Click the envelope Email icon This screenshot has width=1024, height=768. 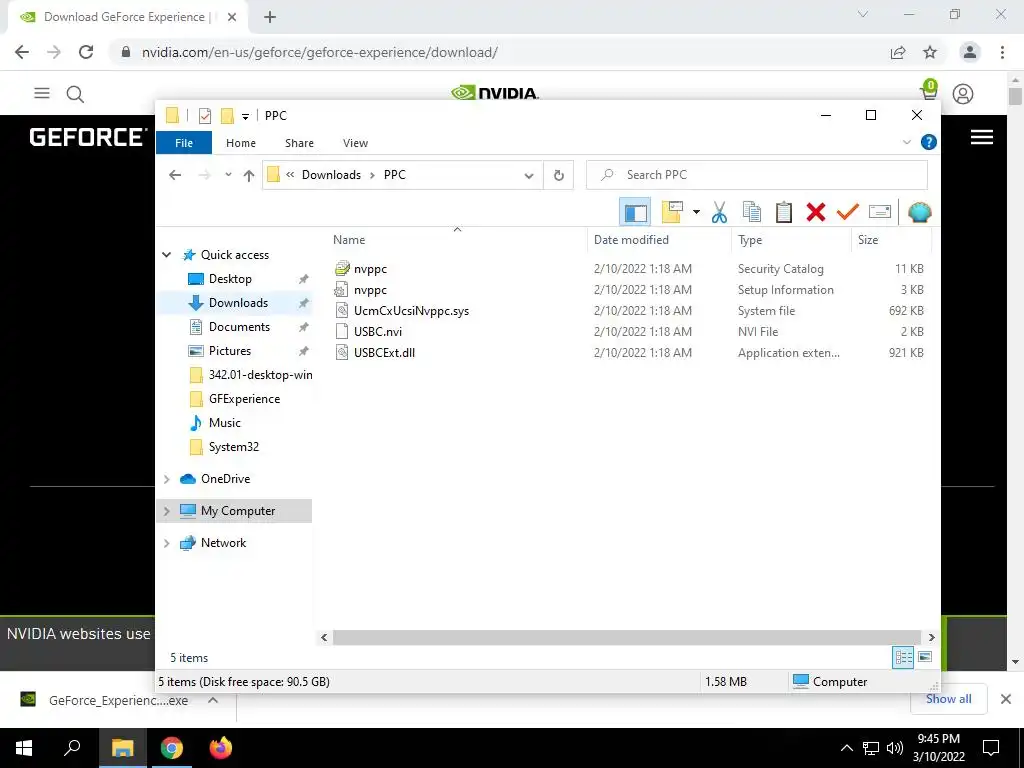point(880,212)
